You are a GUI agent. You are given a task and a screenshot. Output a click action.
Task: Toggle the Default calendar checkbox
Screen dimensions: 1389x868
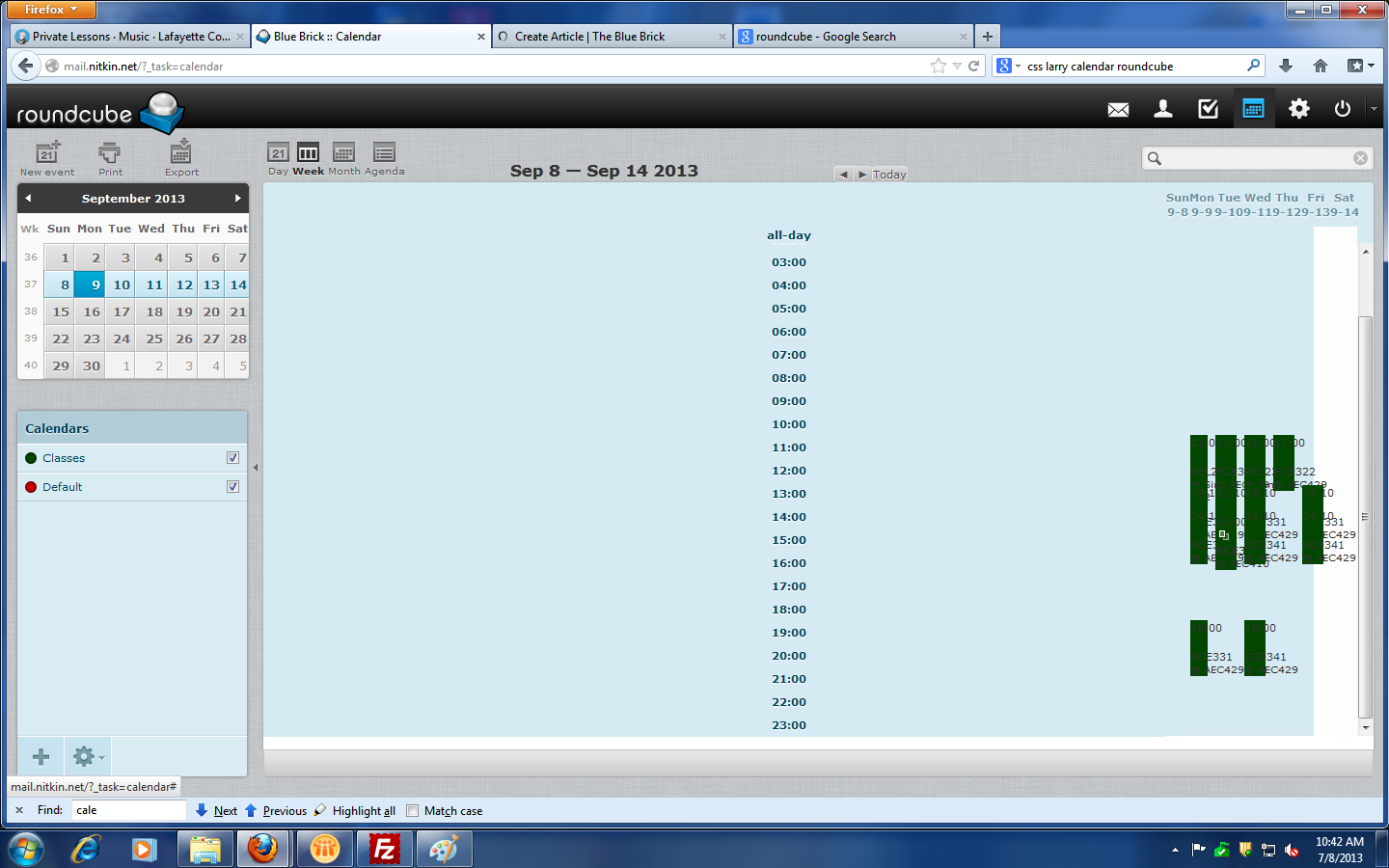(232, 487)
